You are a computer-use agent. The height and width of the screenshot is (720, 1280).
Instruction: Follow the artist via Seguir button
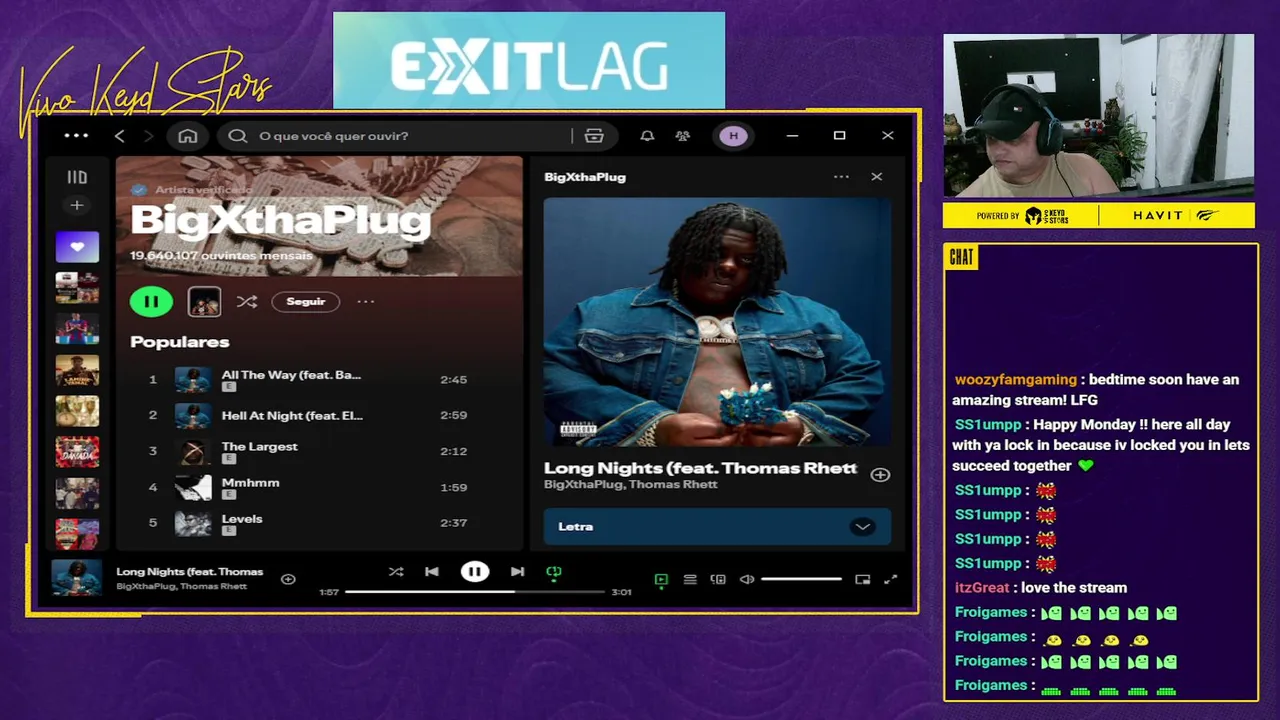click(x=306, y=301)
